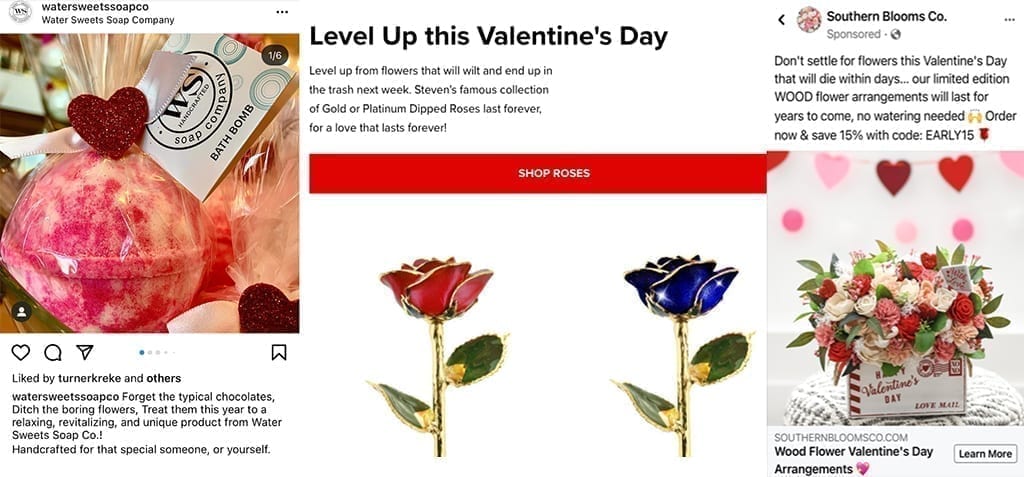Select the red gold-dipped rose image
The height and width of the screenshot is (477, 1024).
click(x=431, y=350)
